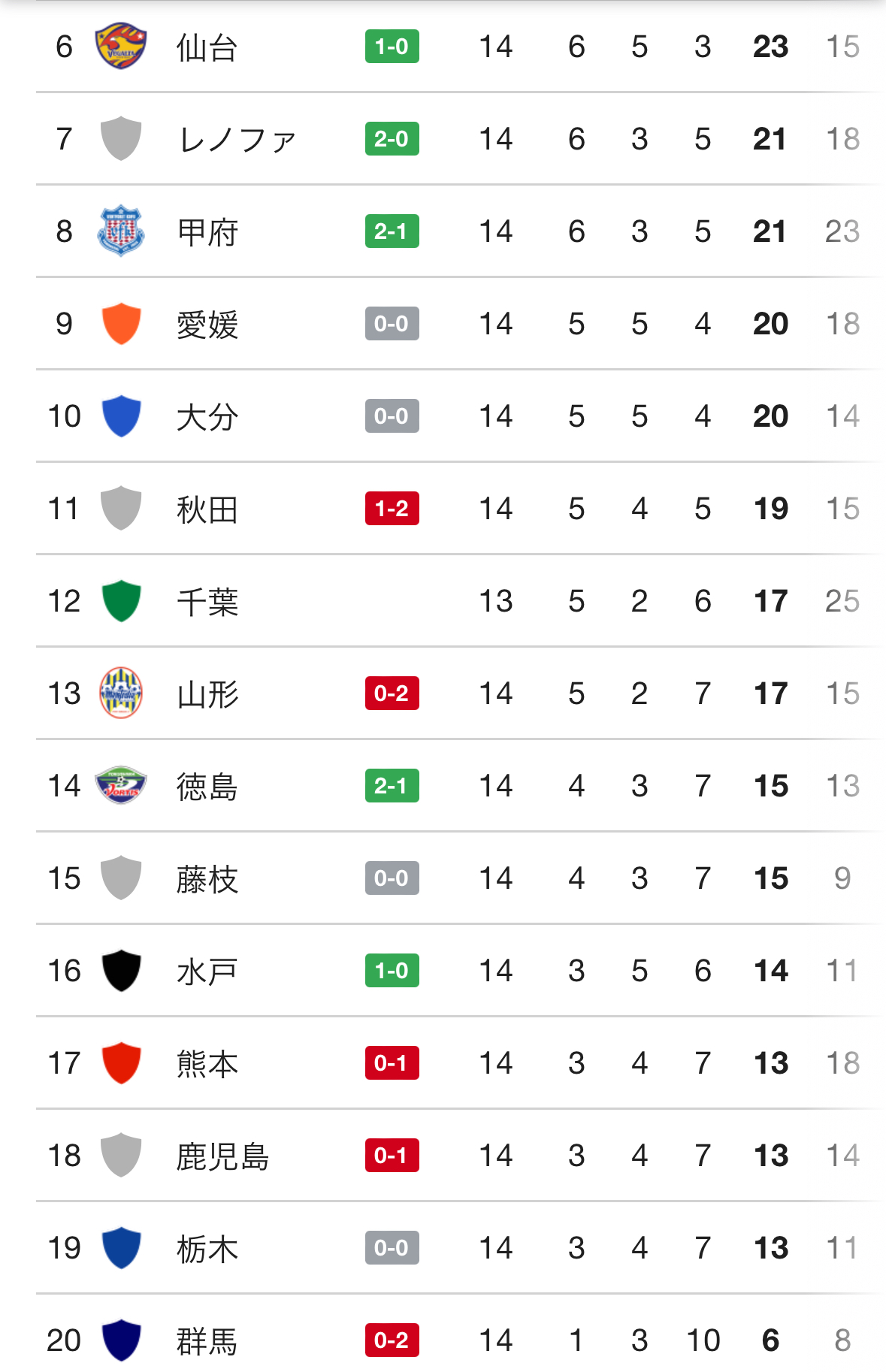Click the navy shield icon for 群馬

[x=121, y=1340]
